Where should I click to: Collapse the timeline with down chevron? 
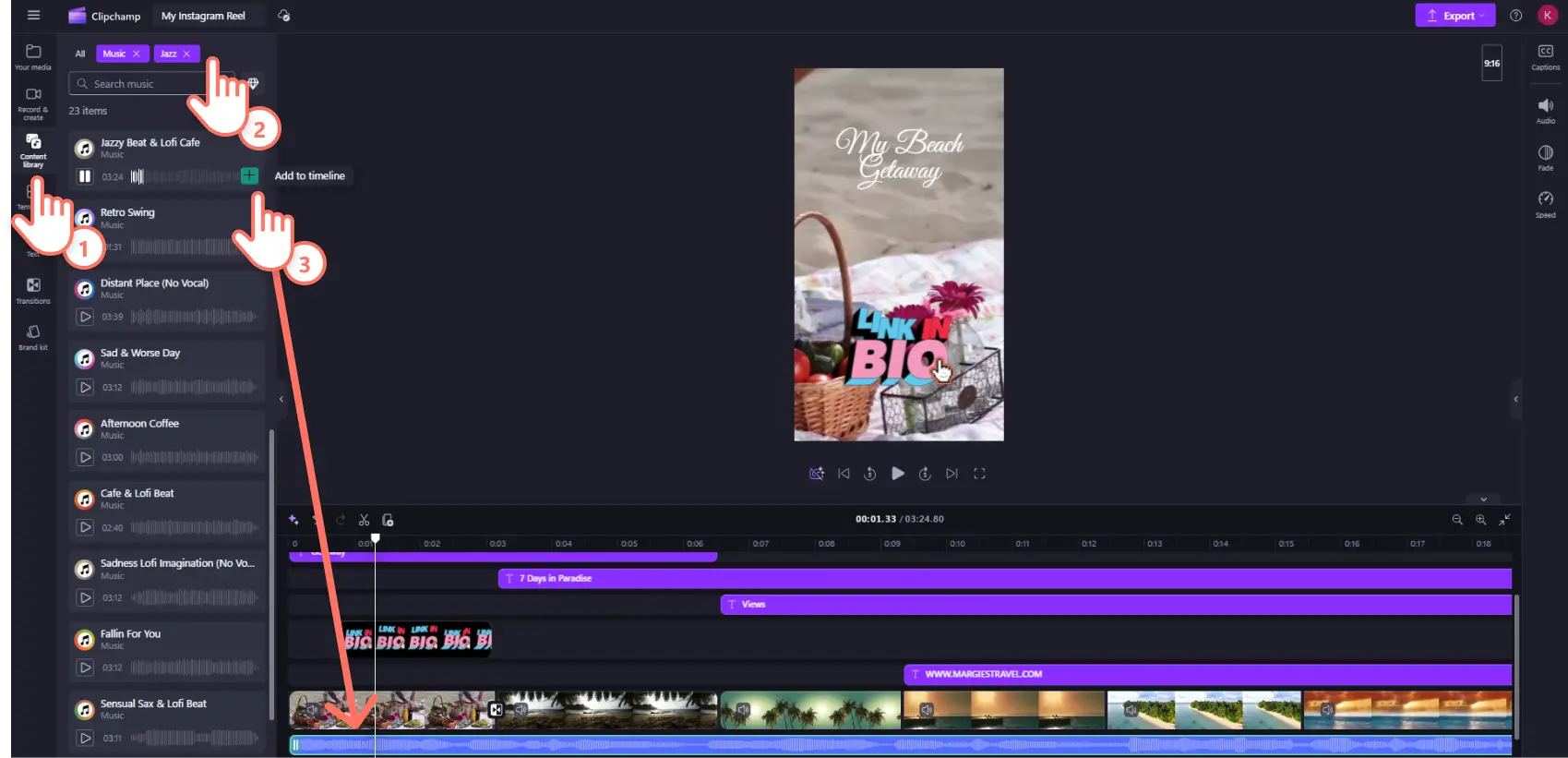[1484, 499]
